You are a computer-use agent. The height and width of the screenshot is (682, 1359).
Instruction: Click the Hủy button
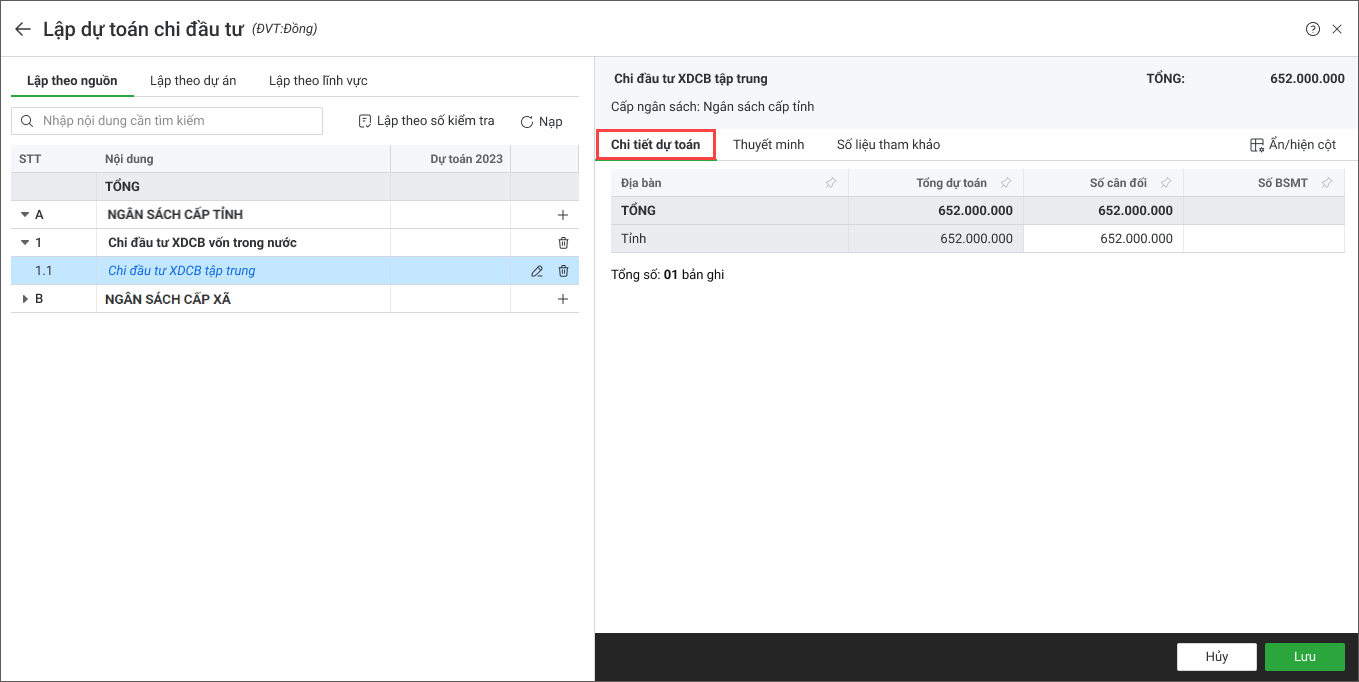pyautogui.click(x=1216, y=656)
